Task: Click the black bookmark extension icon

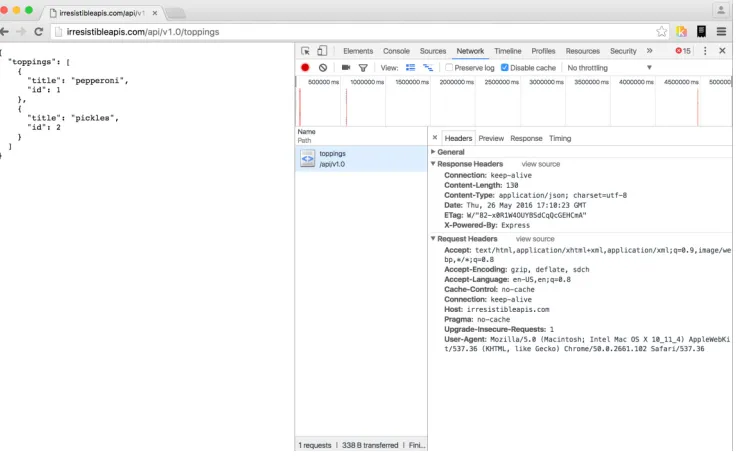Action: (x=701, y=32)
